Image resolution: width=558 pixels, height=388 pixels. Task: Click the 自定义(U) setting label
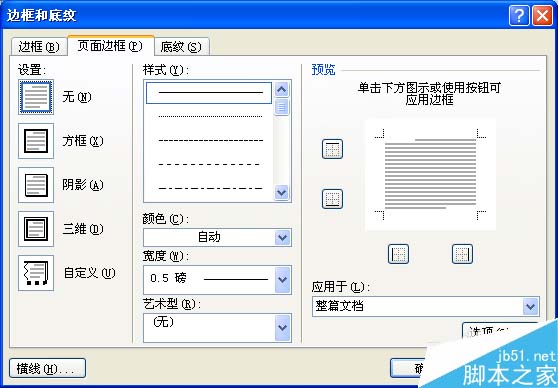pos(89,273)
